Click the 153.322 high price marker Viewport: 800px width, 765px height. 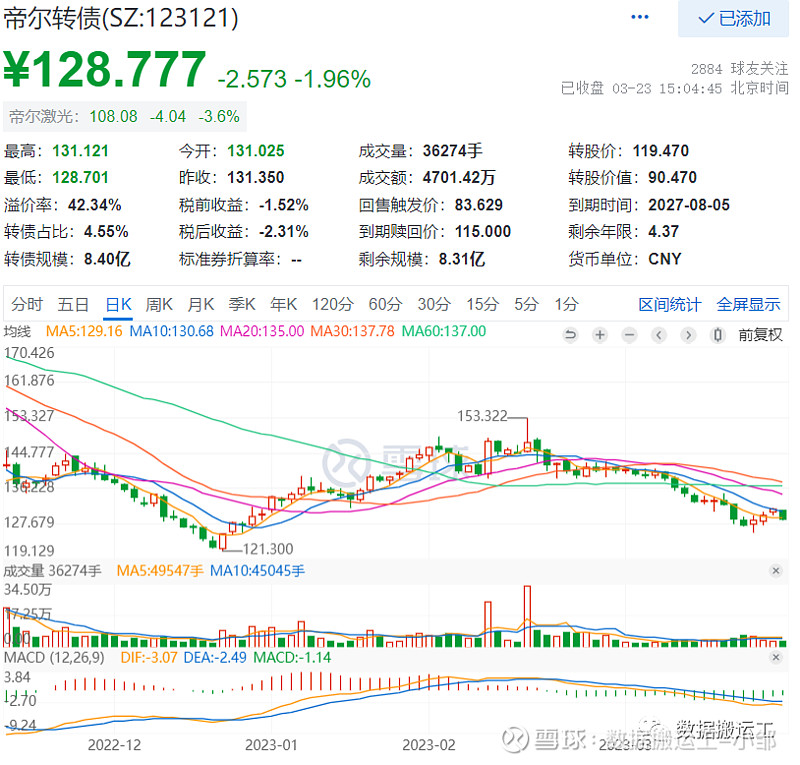click(x=482, y=416)
